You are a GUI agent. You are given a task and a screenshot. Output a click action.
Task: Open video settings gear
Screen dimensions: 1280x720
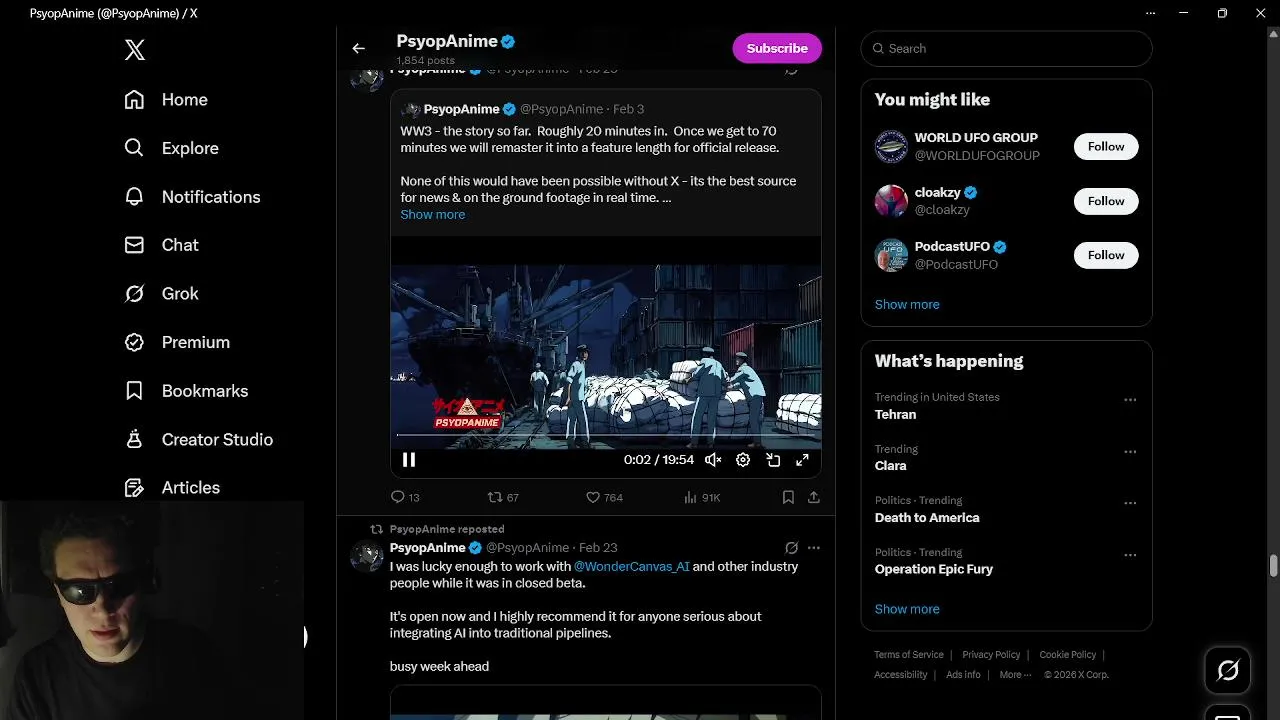tap(743, 460)
